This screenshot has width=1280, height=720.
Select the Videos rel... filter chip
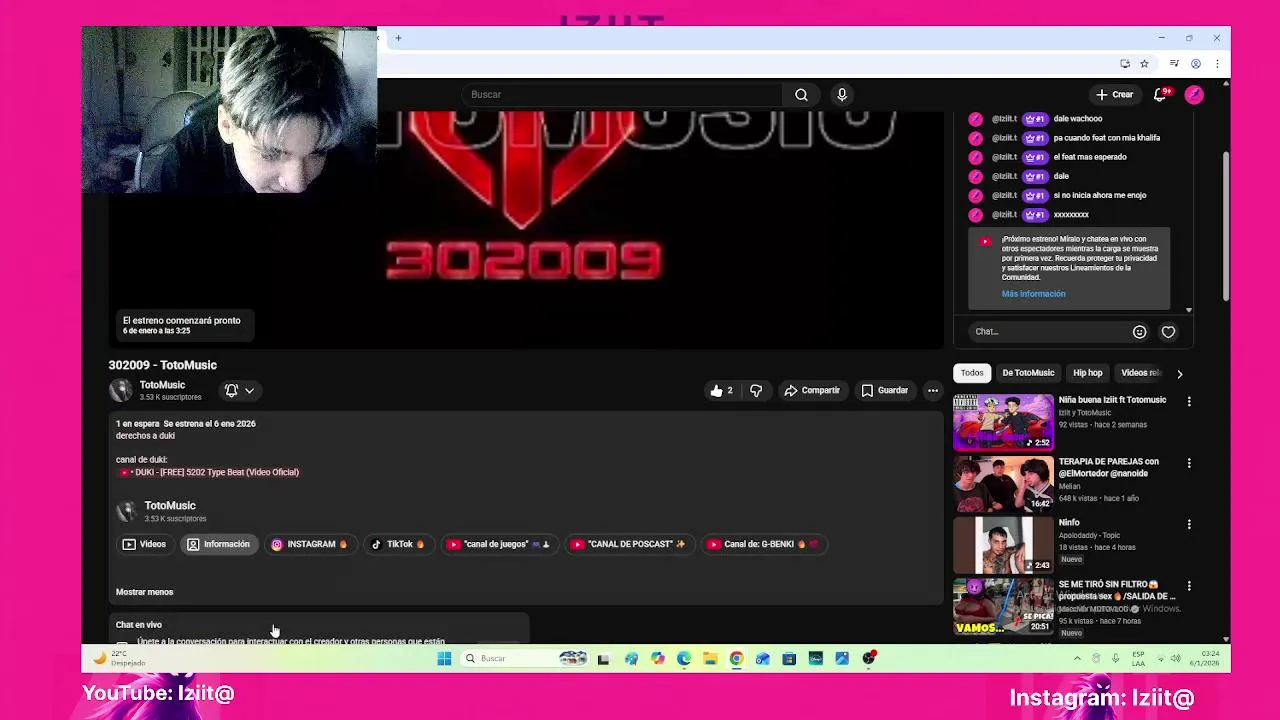click(1140, 373)
